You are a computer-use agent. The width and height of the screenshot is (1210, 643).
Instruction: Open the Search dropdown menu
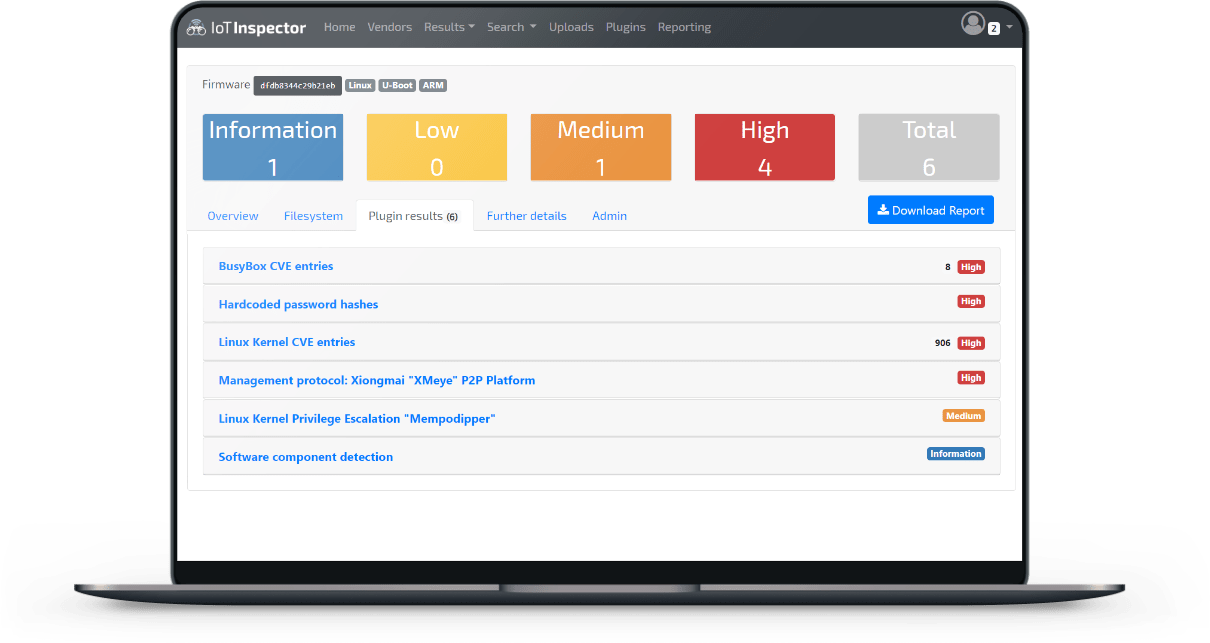point(511,27)
